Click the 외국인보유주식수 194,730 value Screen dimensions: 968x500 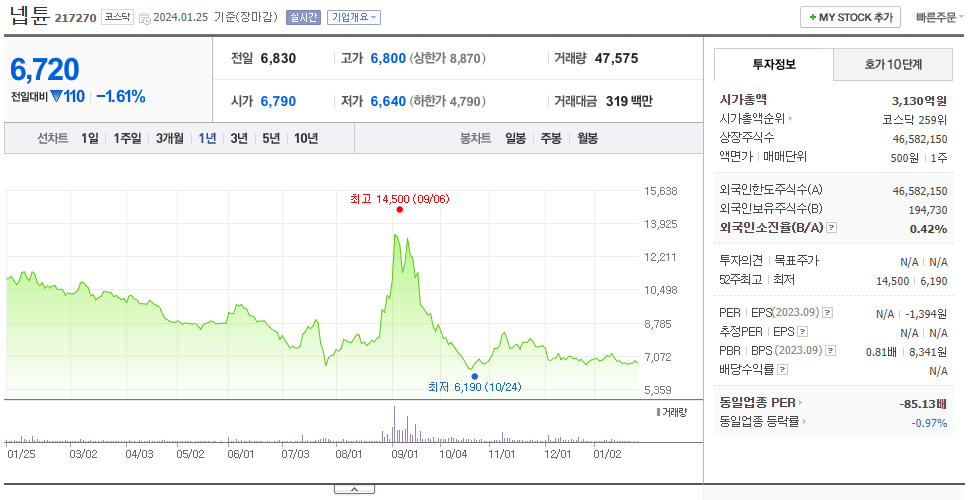[x=928, y=210]
